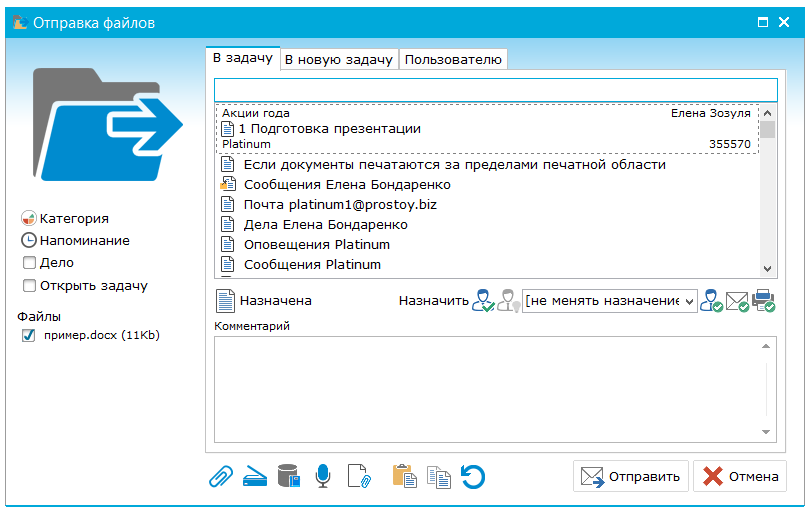Click the document with paperclip icon
This screenshot has width=810, height=514.
359,476
